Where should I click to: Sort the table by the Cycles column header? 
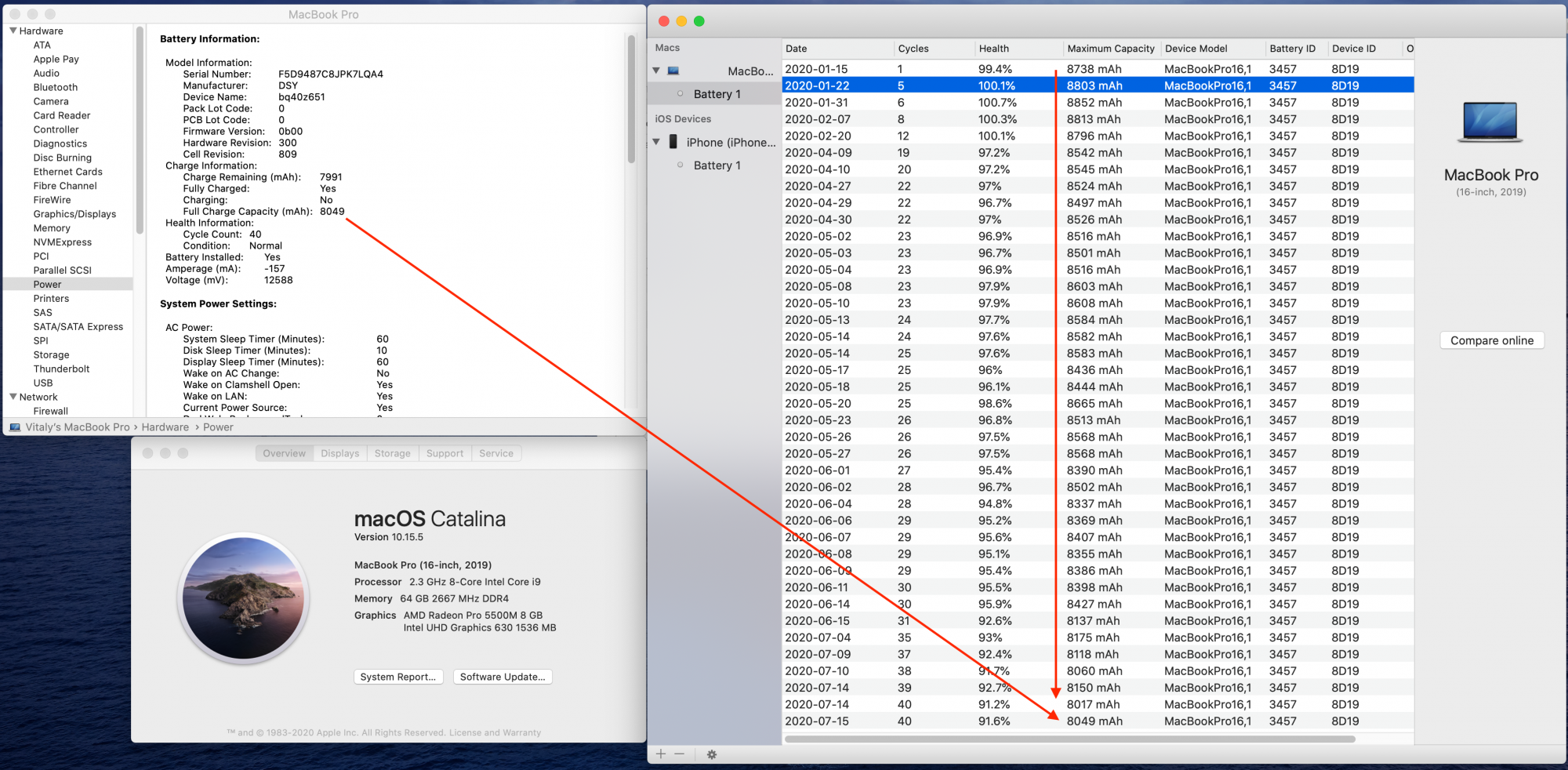(x=934, y=49)
